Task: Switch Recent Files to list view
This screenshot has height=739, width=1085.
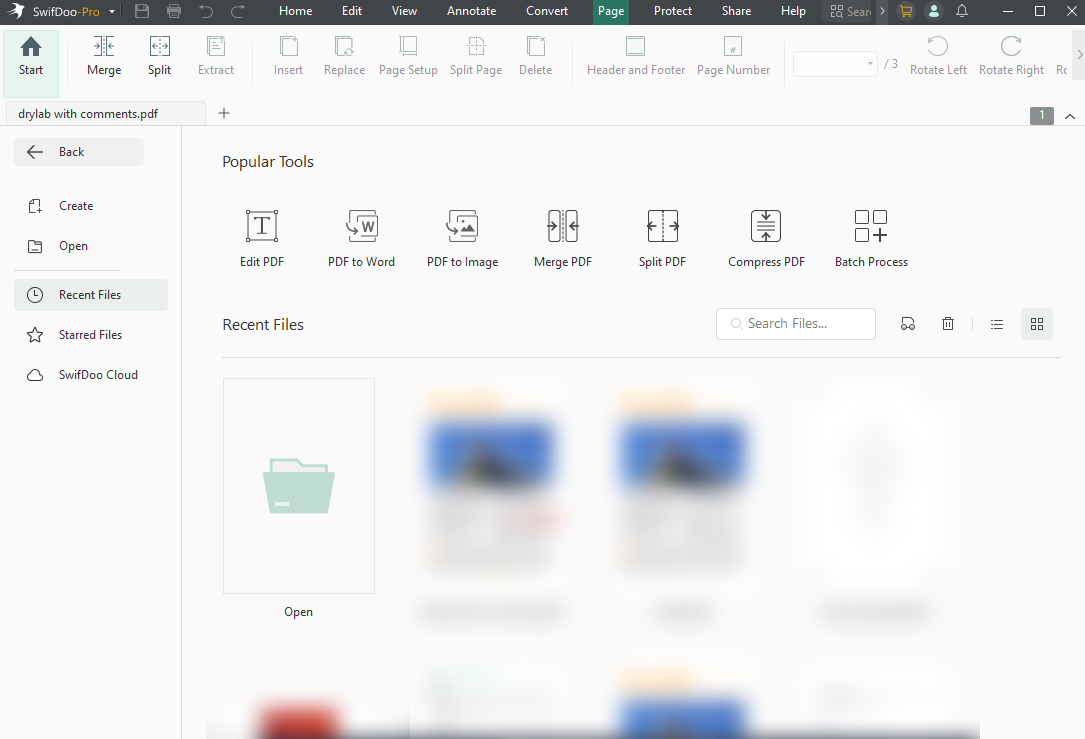Action: 996,323
